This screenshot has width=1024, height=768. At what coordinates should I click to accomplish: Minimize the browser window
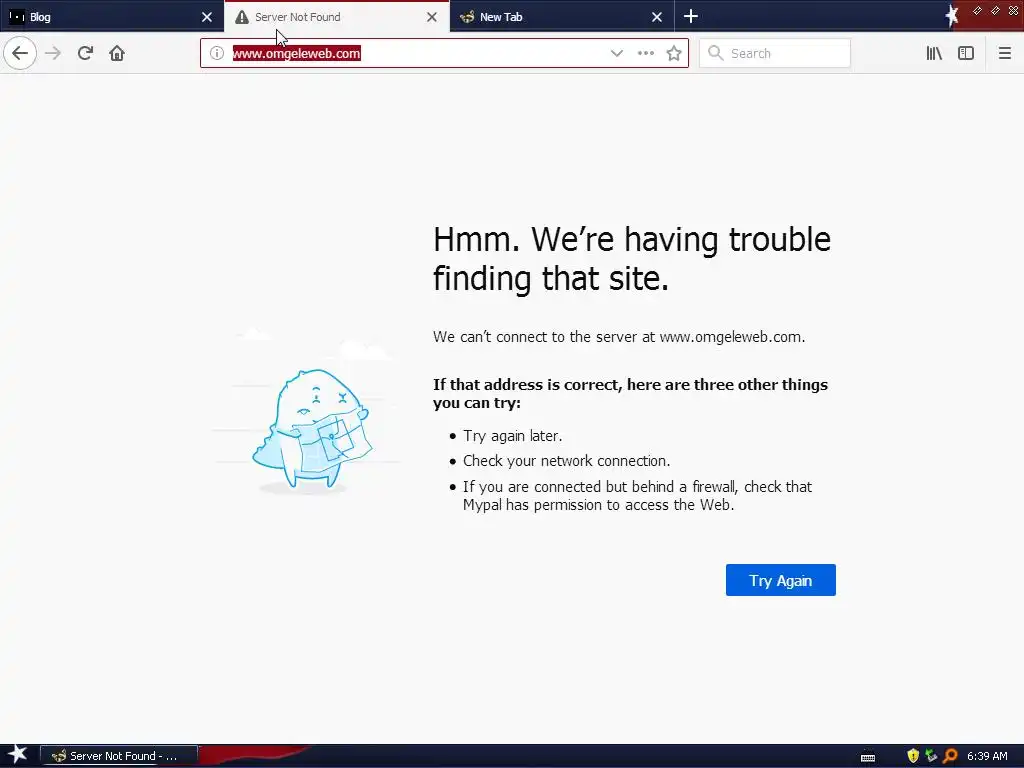point(977,10)
